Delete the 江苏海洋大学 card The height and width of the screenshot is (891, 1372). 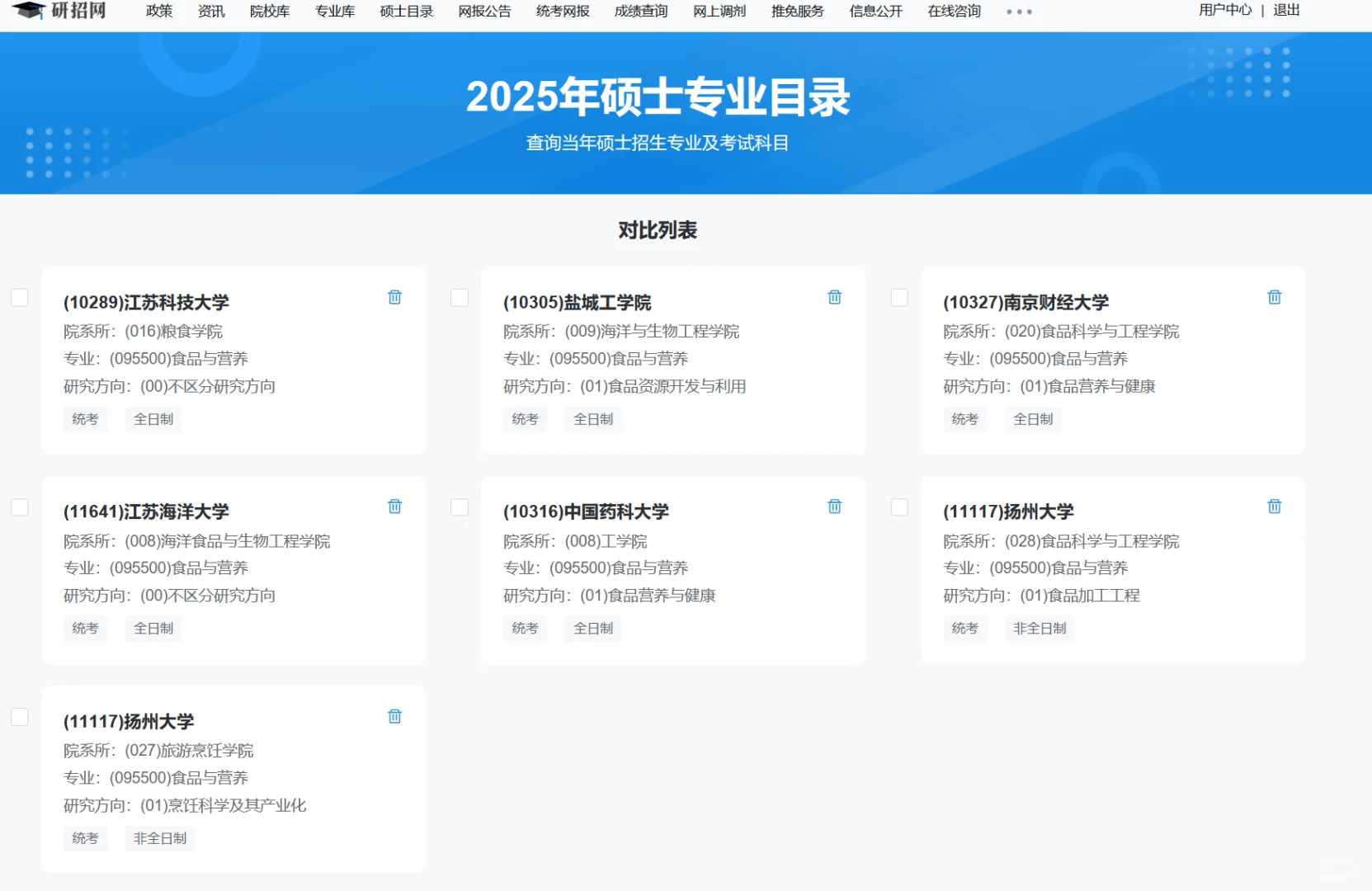point(394,506)
